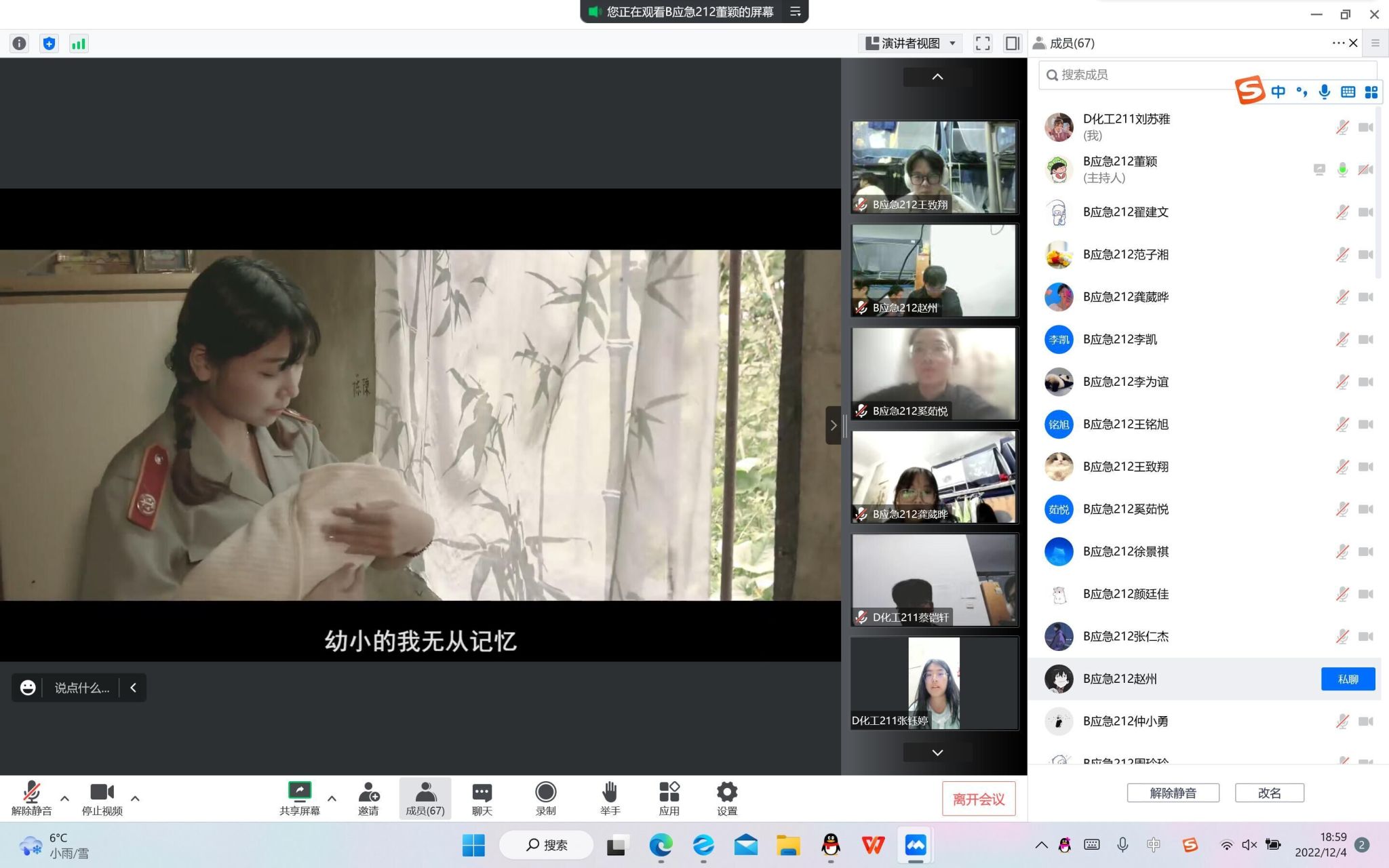Click 改名 rename button
This screenshot has width=1389, height=868.
pos(1269,793)
